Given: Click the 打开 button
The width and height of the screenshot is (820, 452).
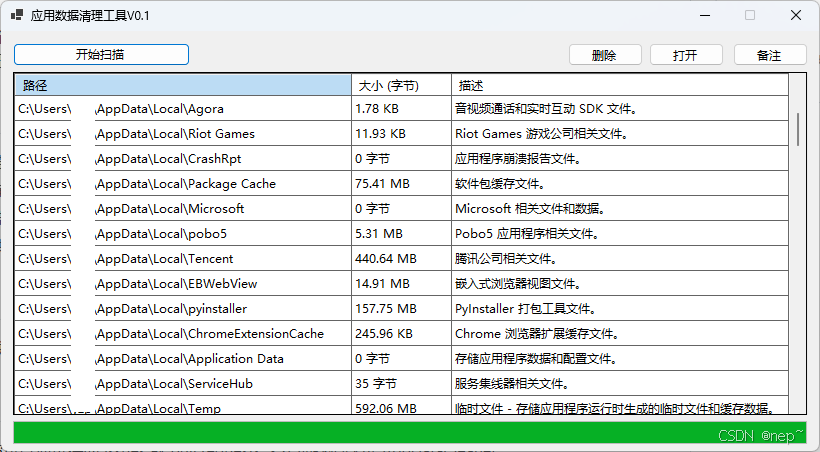Looking at the screenshot, I should (686, 55).
